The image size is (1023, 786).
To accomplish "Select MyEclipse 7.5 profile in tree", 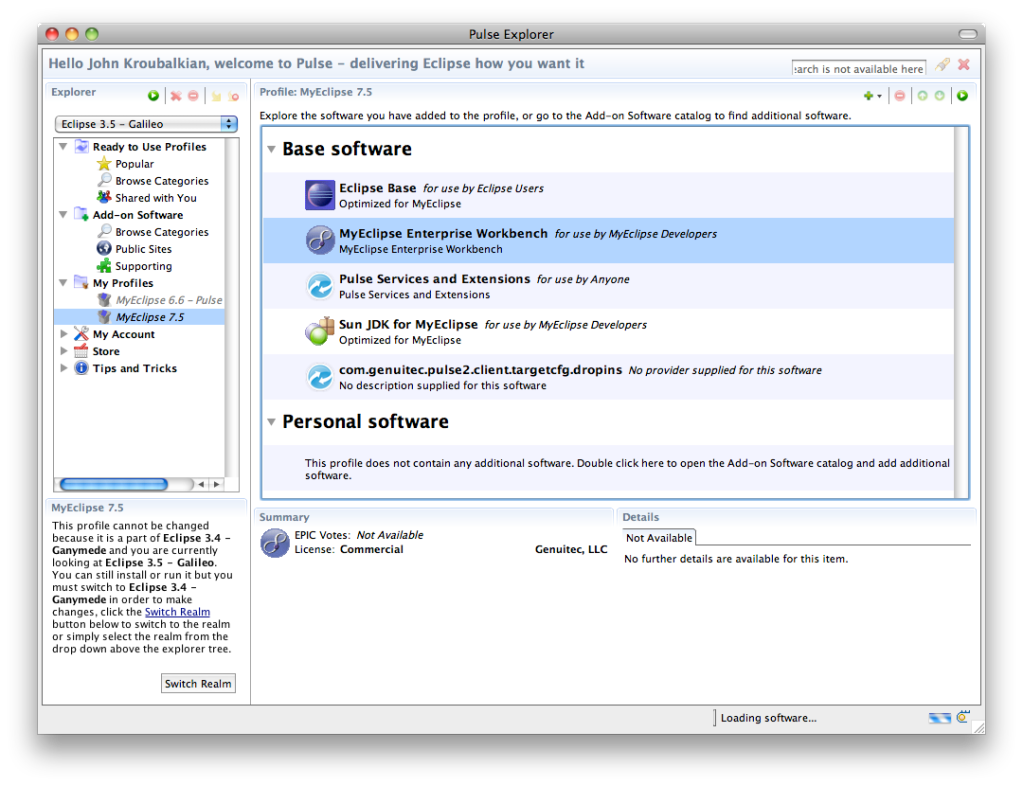I will click(x=150, y=317).
